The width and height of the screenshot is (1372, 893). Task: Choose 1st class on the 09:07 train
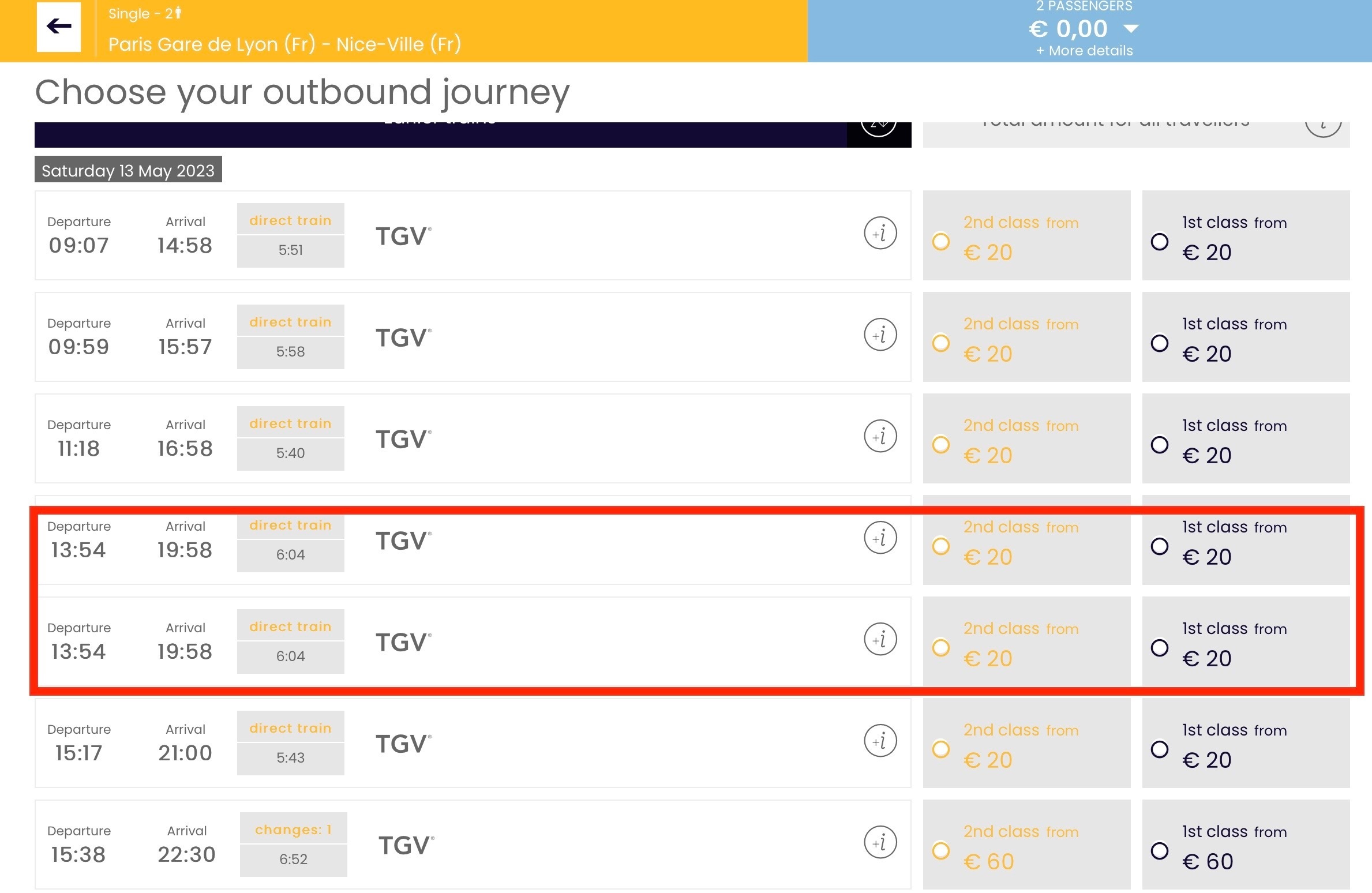(1160, 242)
